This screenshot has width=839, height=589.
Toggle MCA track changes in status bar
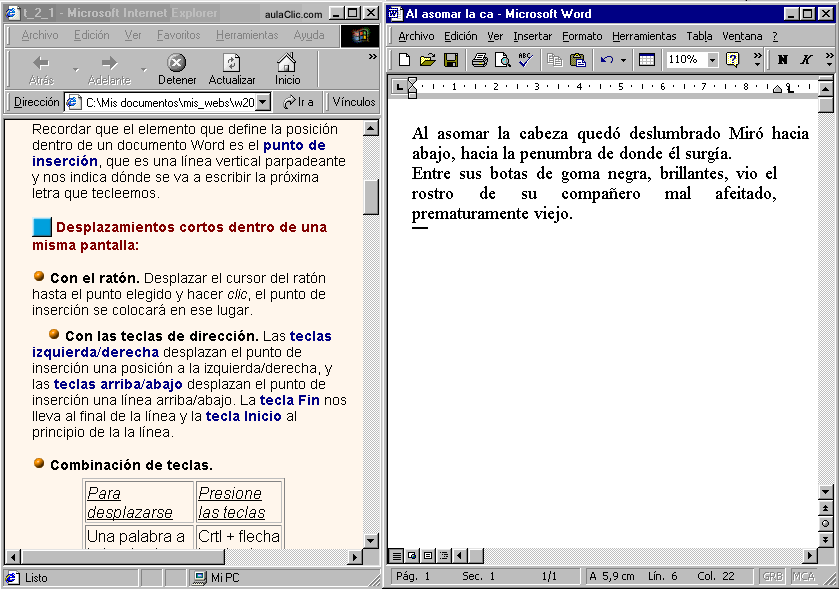[x=804, y=576]
